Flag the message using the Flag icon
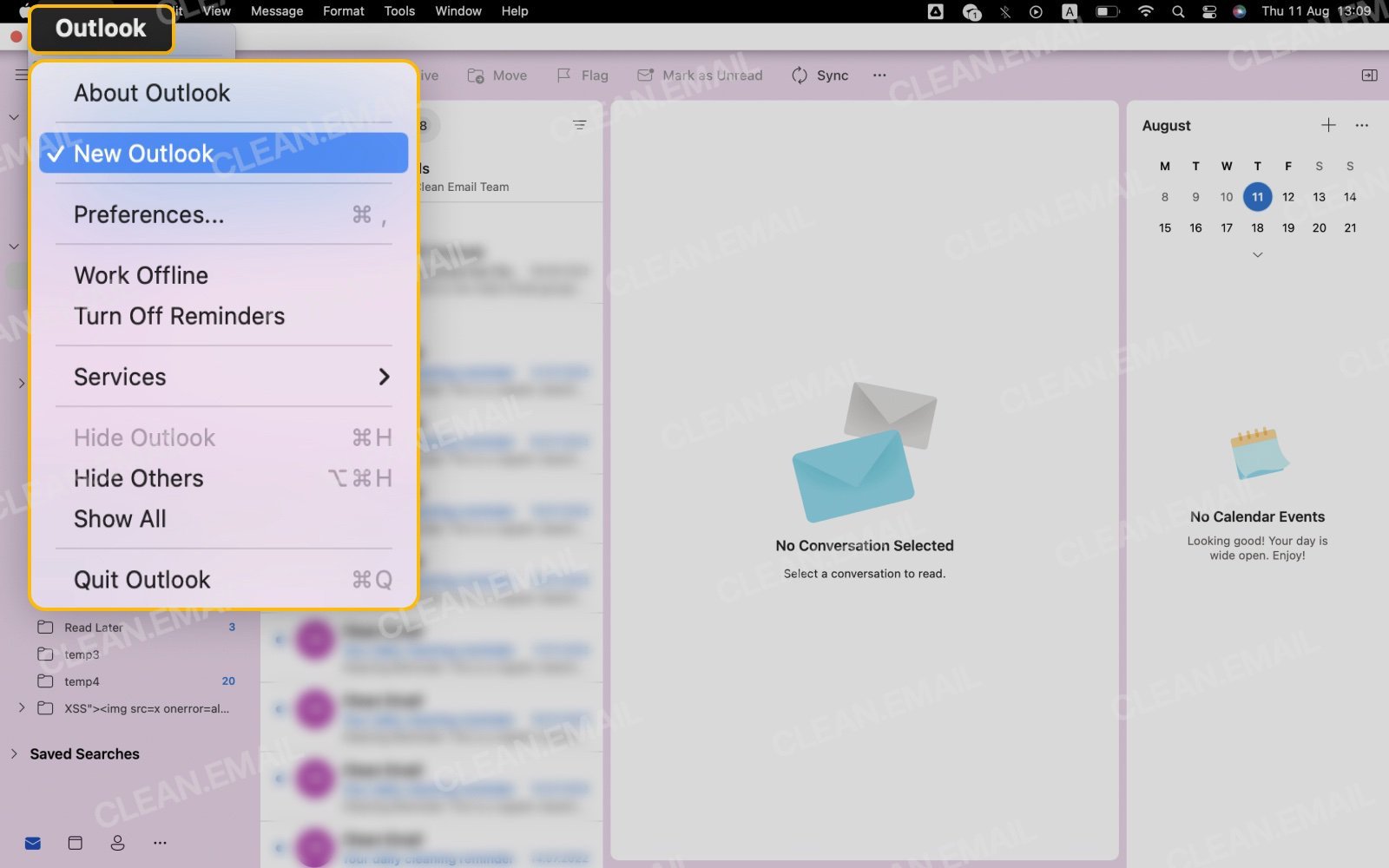 582,76
